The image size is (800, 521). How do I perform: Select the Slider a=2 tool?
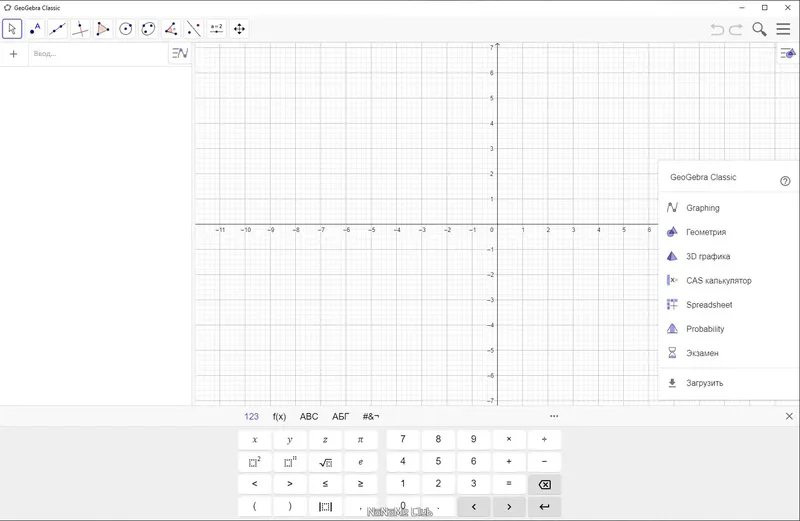click(x=216, y=29)
